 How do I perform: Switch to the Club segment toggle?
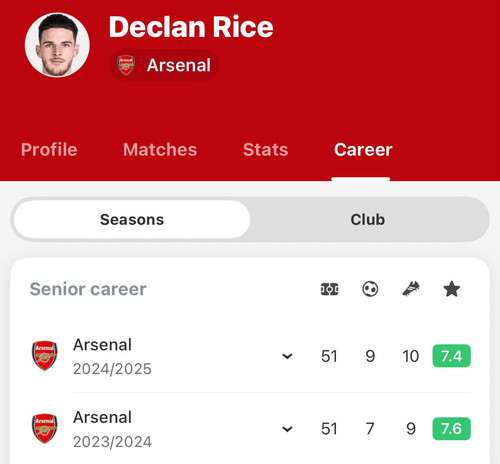coord(368,219)
